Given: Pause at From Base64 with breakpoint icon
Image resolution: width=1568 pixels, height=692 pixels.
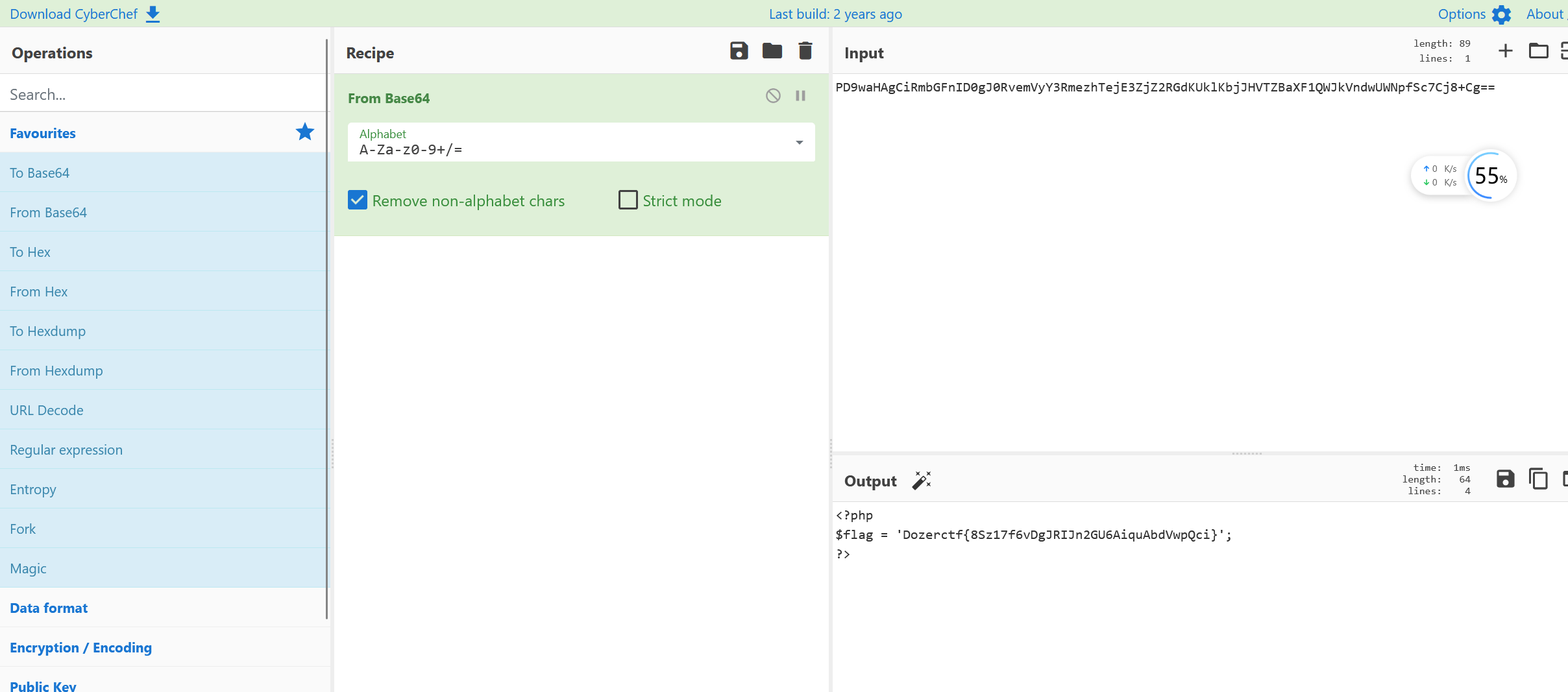Looking at the screenshot, I should click(800, 96).
